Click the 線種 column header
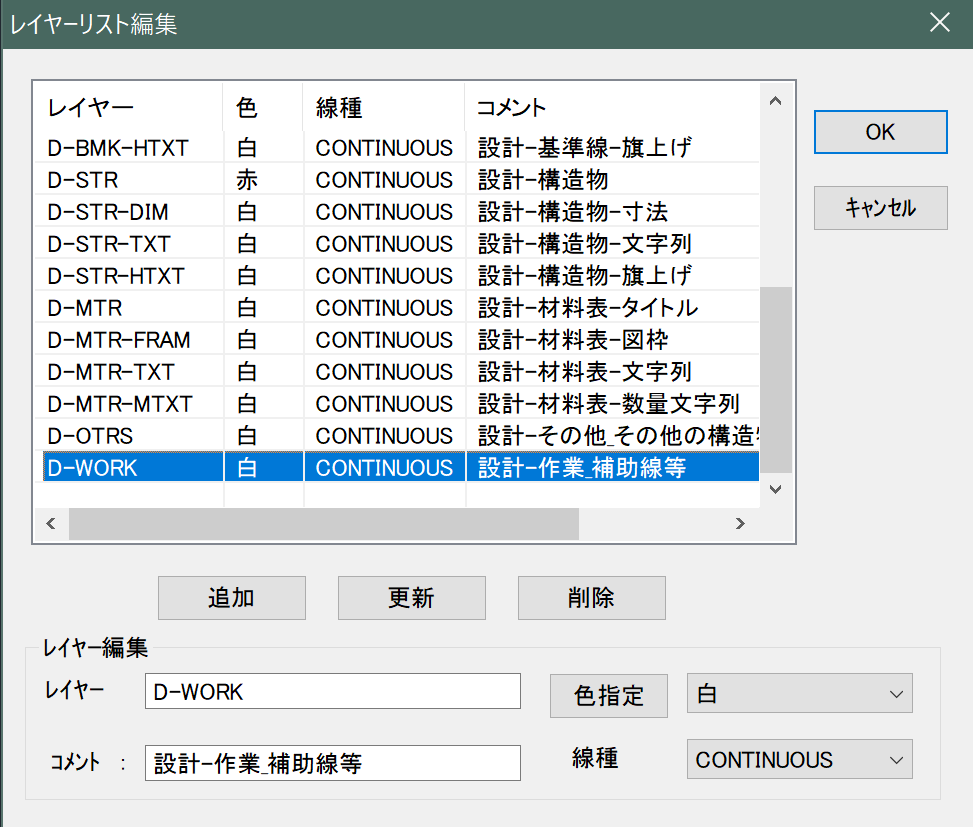The width and height of the screenshot is (973, 827). pyautogui.click(x=384, y=108)
